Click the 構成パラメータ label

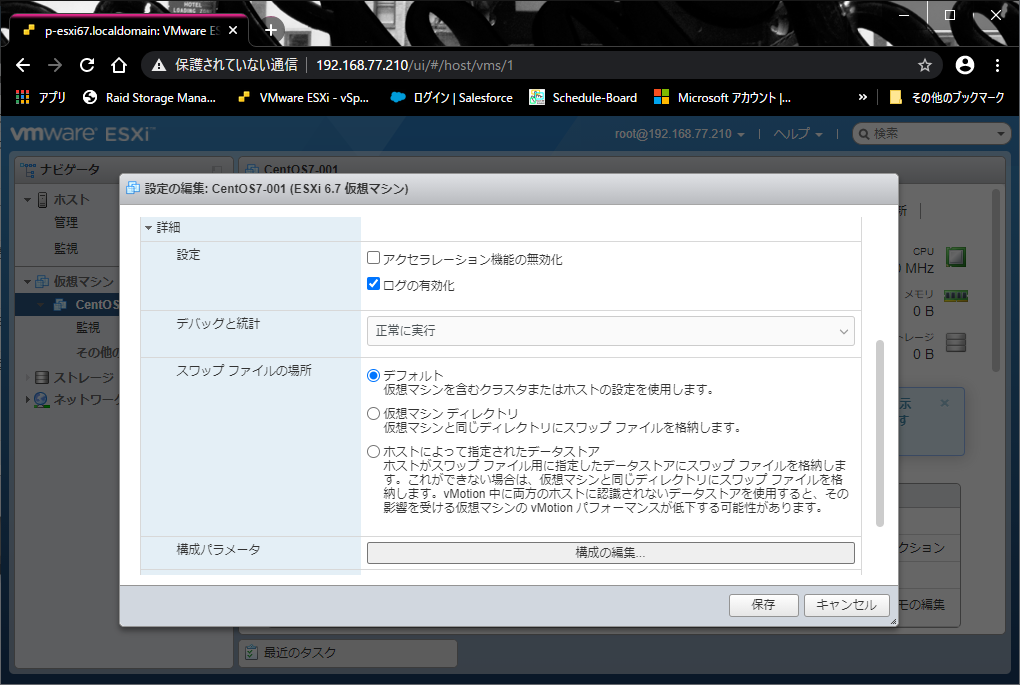[x=218, y=550]
